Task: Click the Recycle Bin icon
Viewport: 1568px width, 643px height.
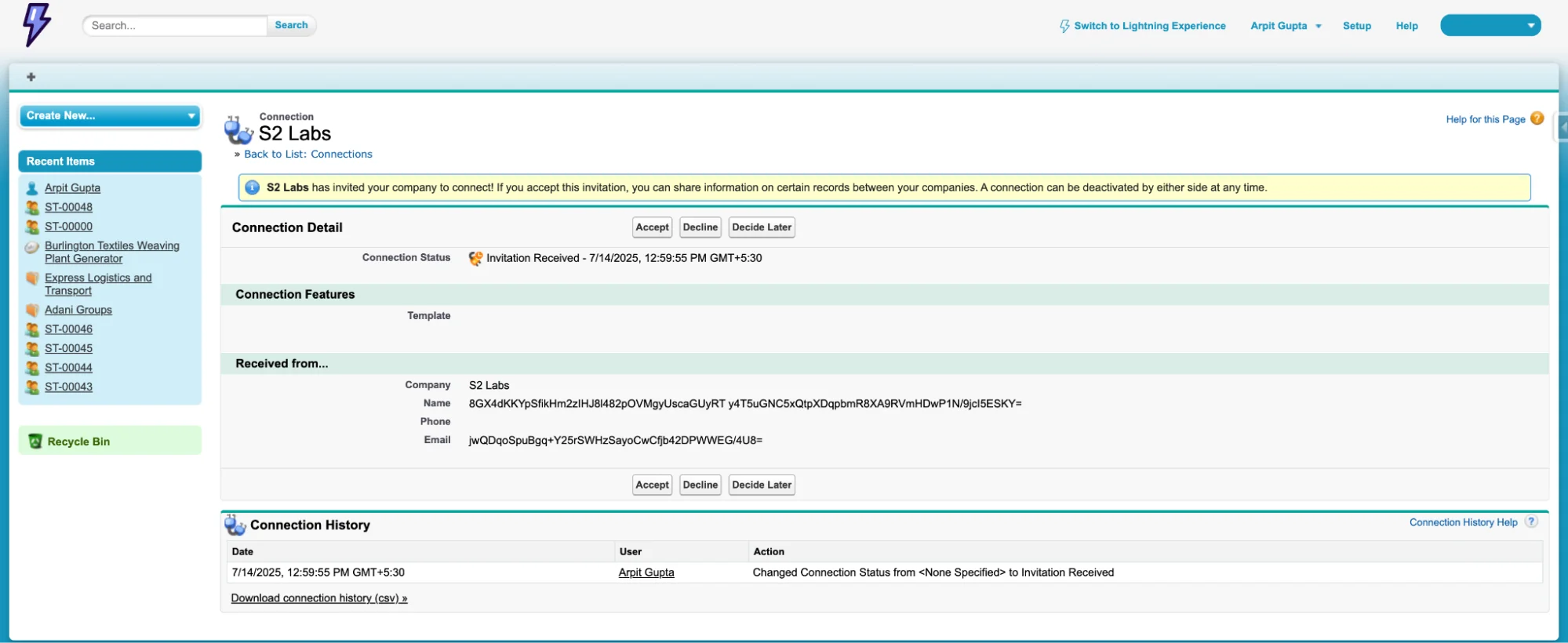Action: [35, 441]
